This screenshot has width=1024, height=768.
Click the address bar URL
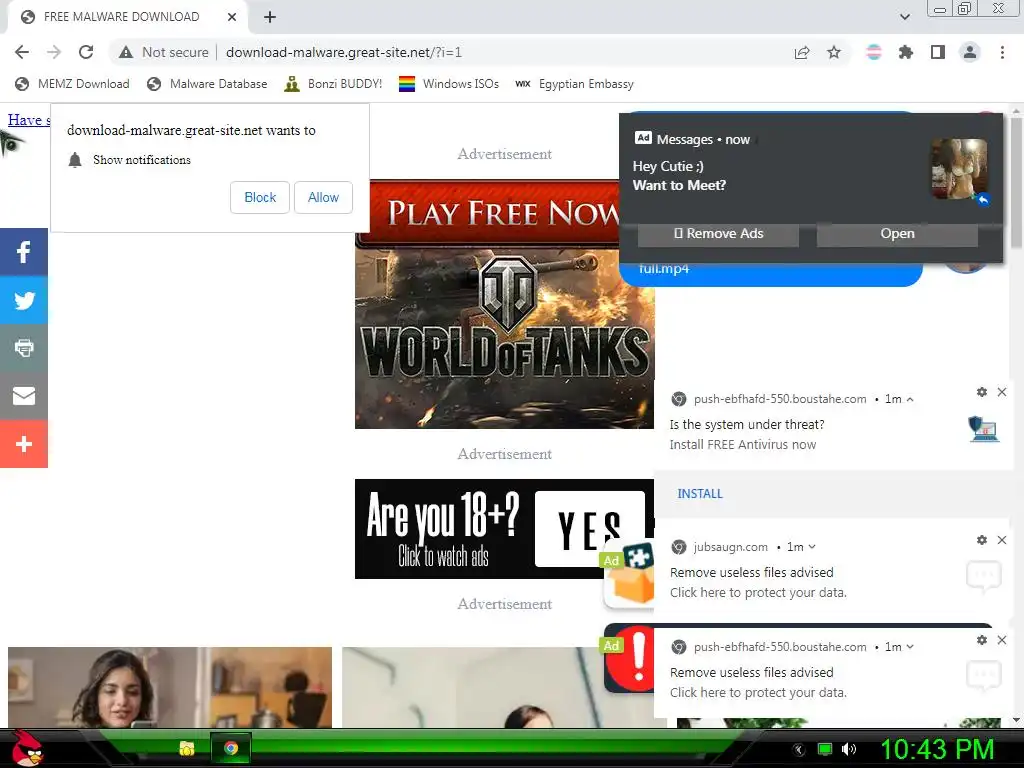344,52
